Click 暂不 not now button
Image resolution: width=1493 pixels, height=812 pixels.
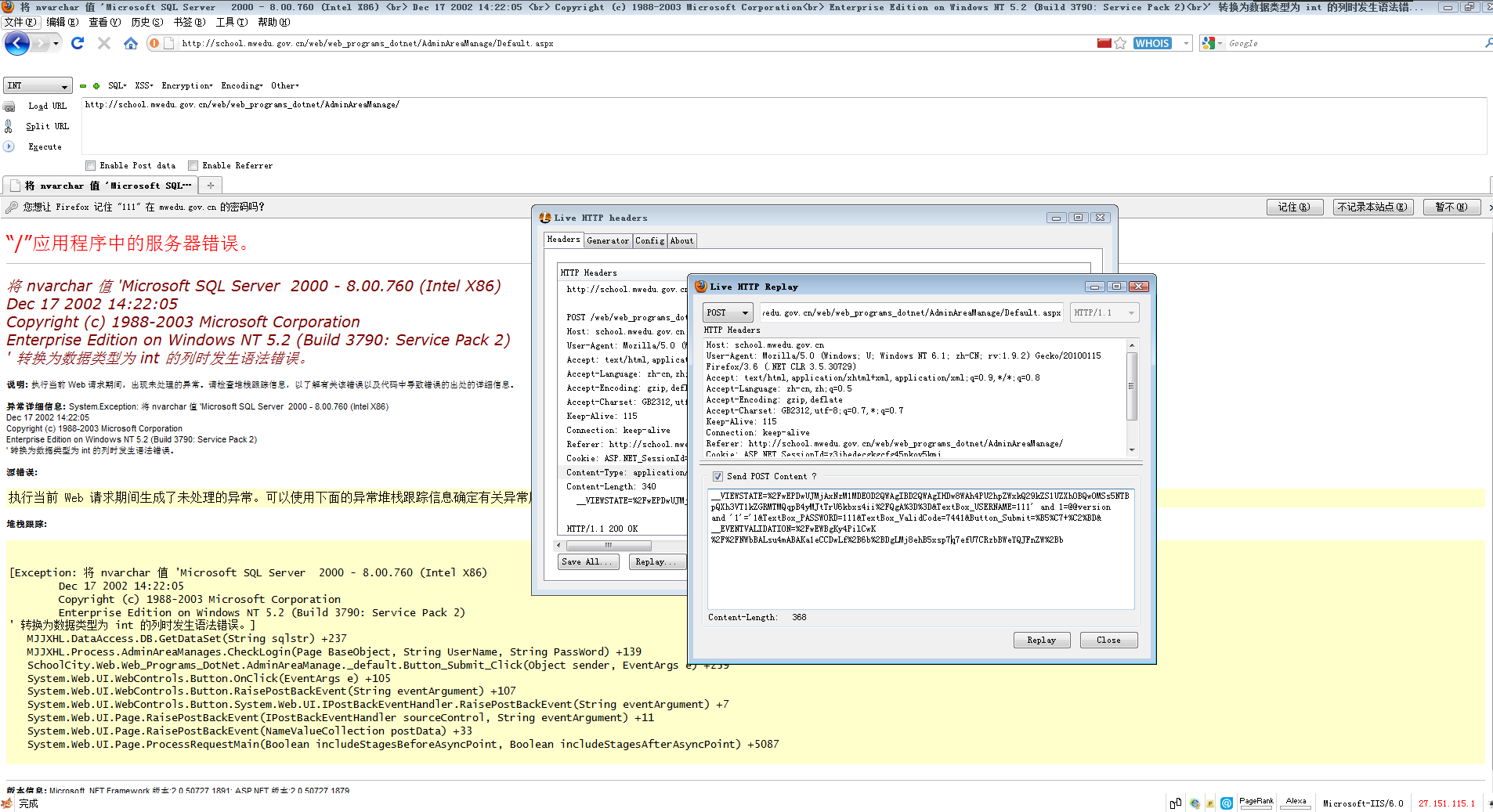1451,207
